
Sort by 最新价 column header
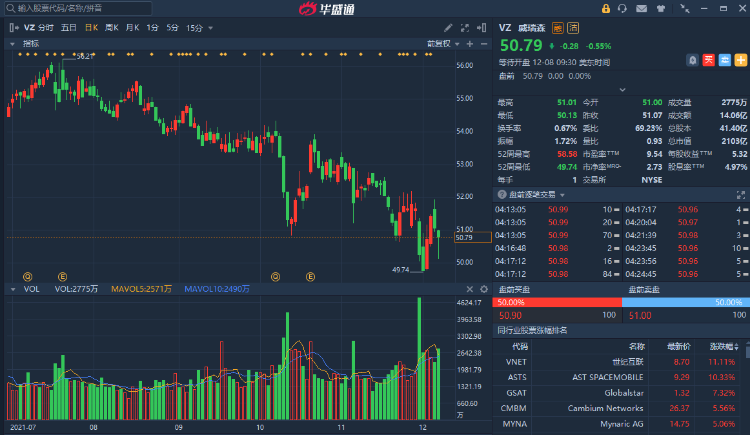pyautogui.click(x=678, y=346)
